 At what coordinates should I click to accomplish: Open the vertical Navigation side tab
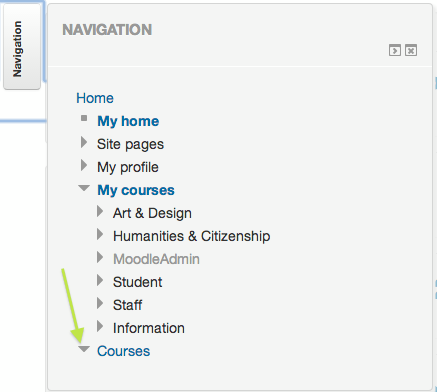(x=22, y=47)
